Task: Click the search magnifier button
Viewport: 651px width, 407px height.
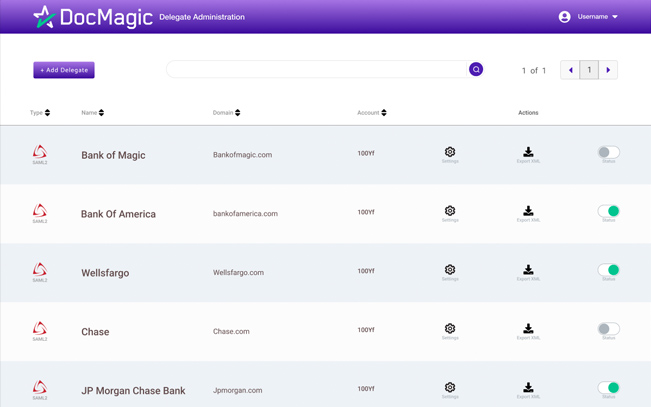Action: 476,69
